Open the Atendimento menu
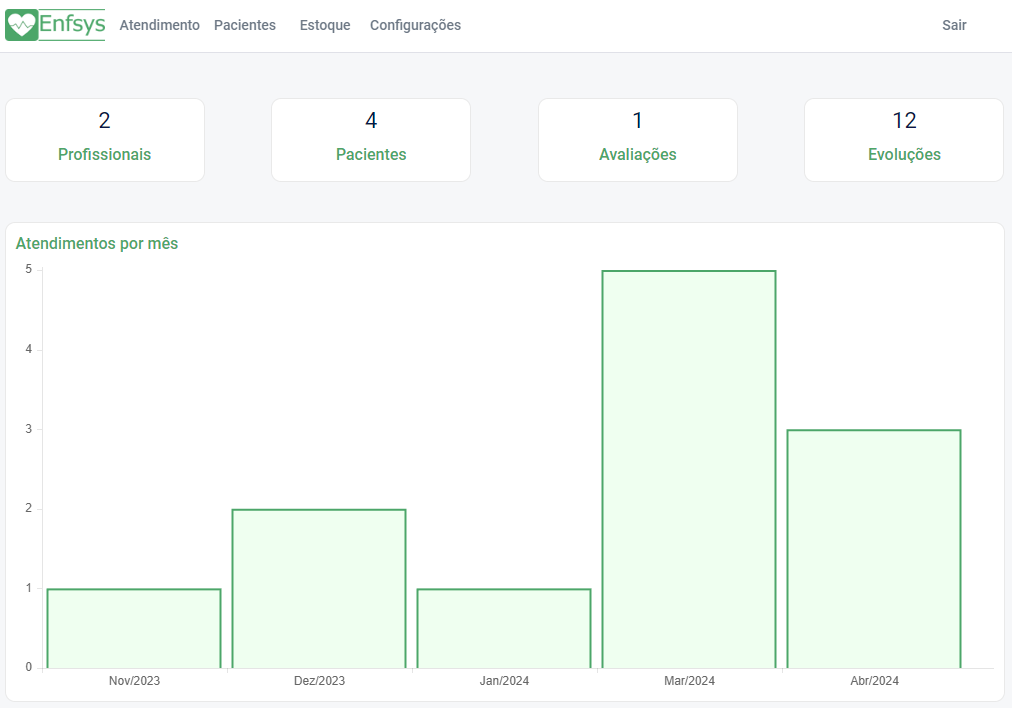 click(159, 25)
